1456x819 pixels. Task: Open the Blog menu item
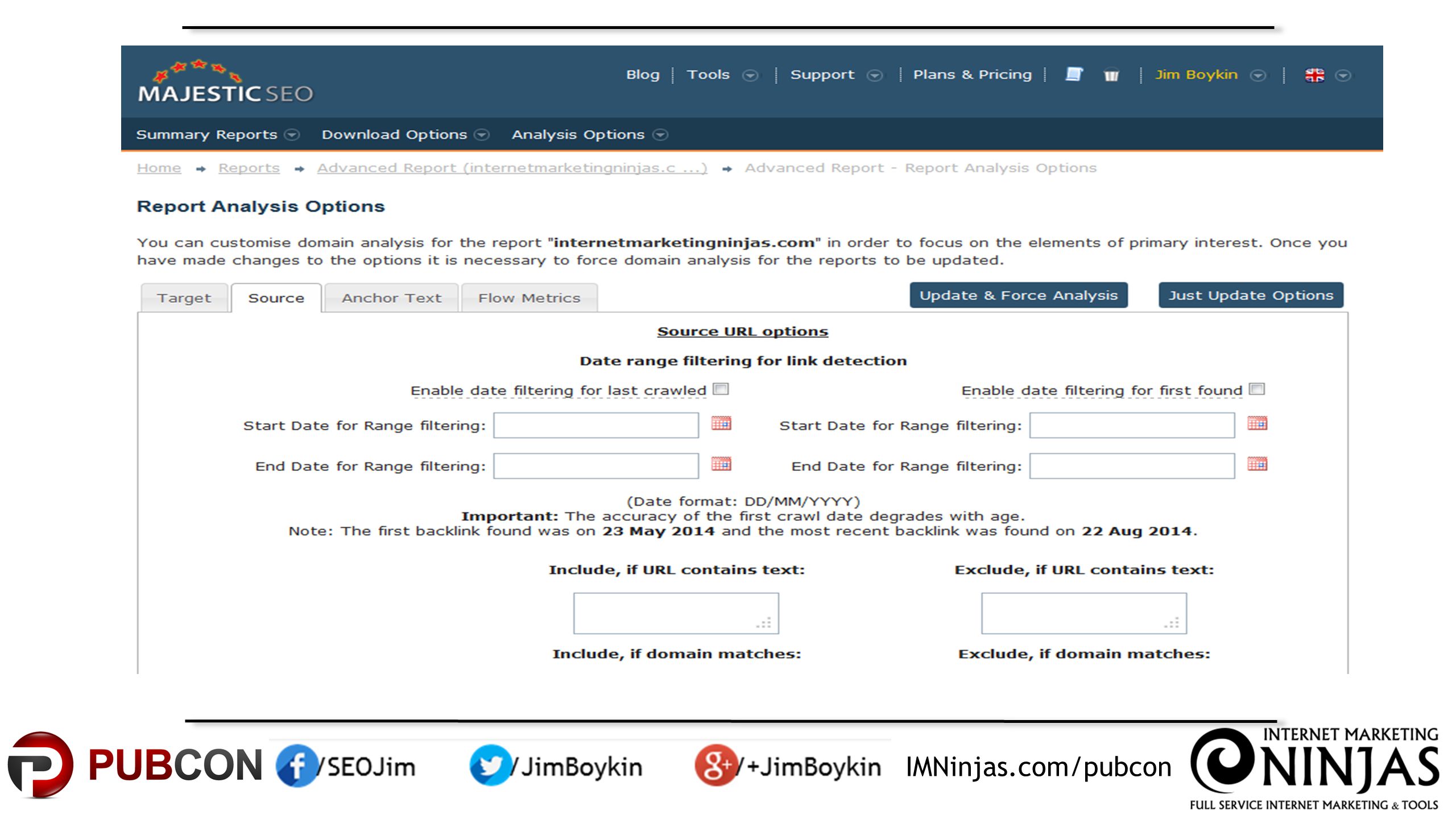(643, 75)
